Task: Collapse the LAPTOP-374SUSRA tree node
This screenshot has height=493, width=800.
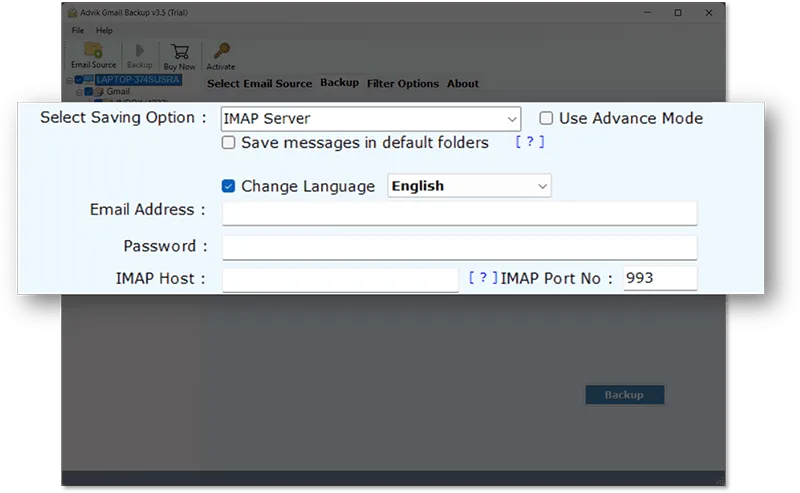Action: tap(69, 80)
